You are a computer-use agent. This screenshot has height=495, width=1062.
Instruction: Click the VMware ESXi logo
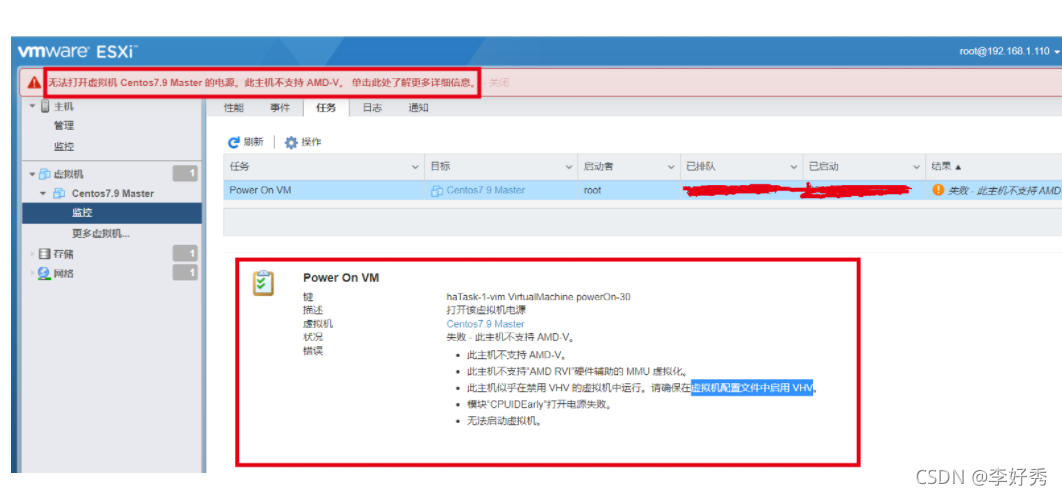click(x=78, y=51)
